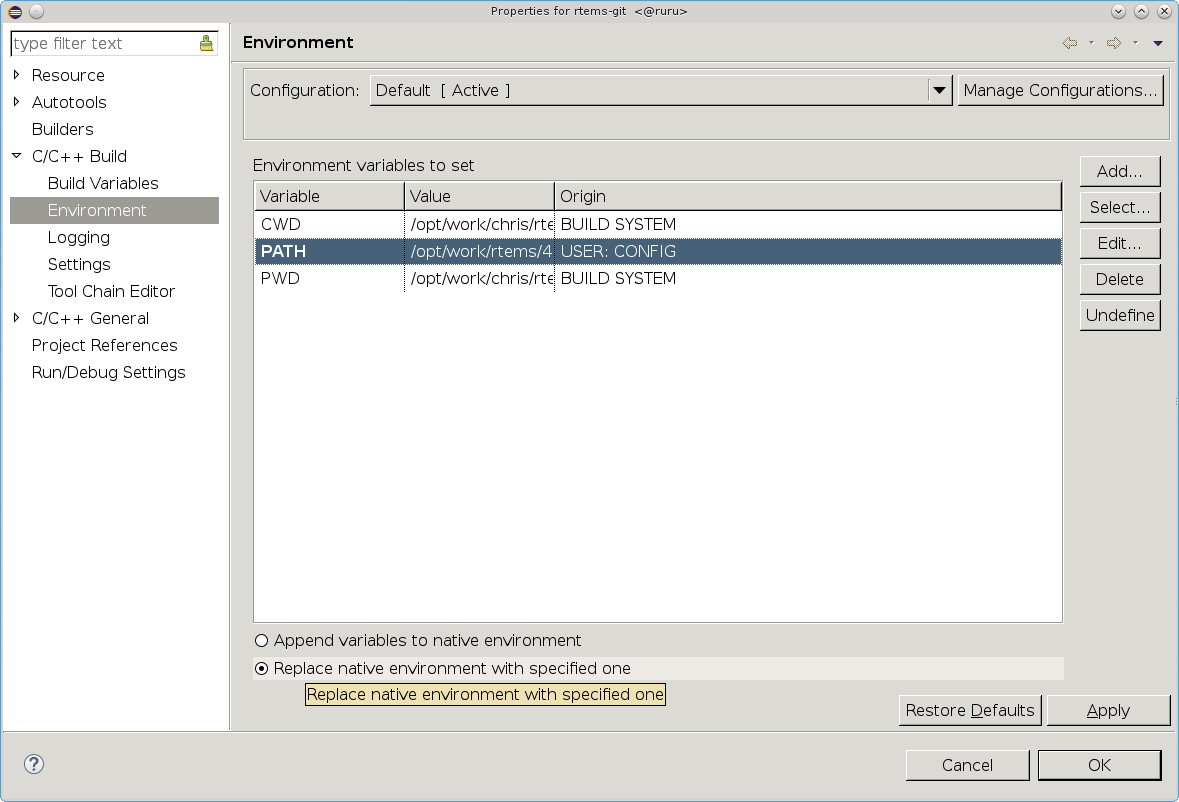
Task: Open the view menu triangle icon
Action: (x=1157, y=43)
